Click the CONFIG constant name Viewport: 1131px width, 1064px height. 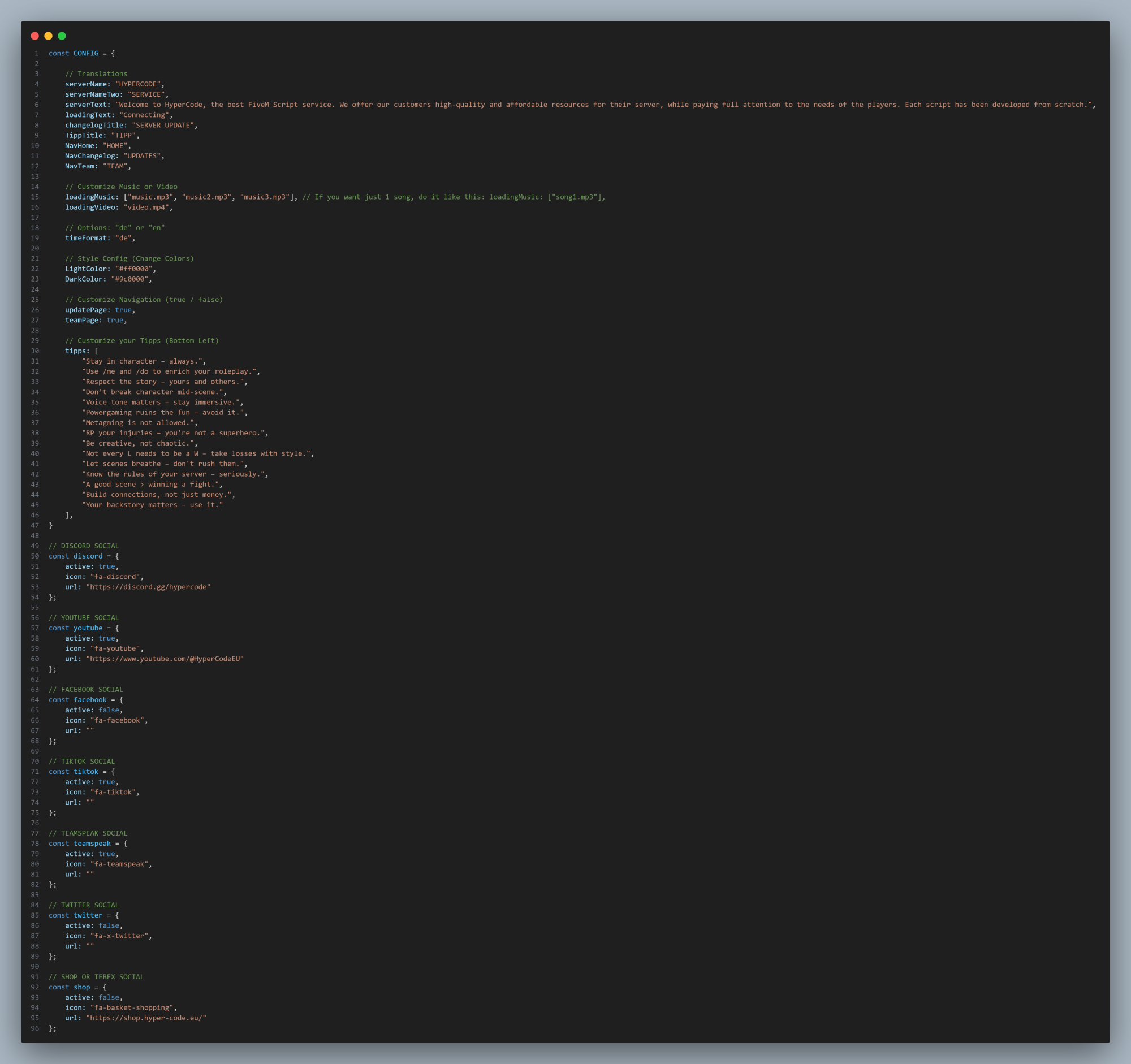[x=86, y=54]
